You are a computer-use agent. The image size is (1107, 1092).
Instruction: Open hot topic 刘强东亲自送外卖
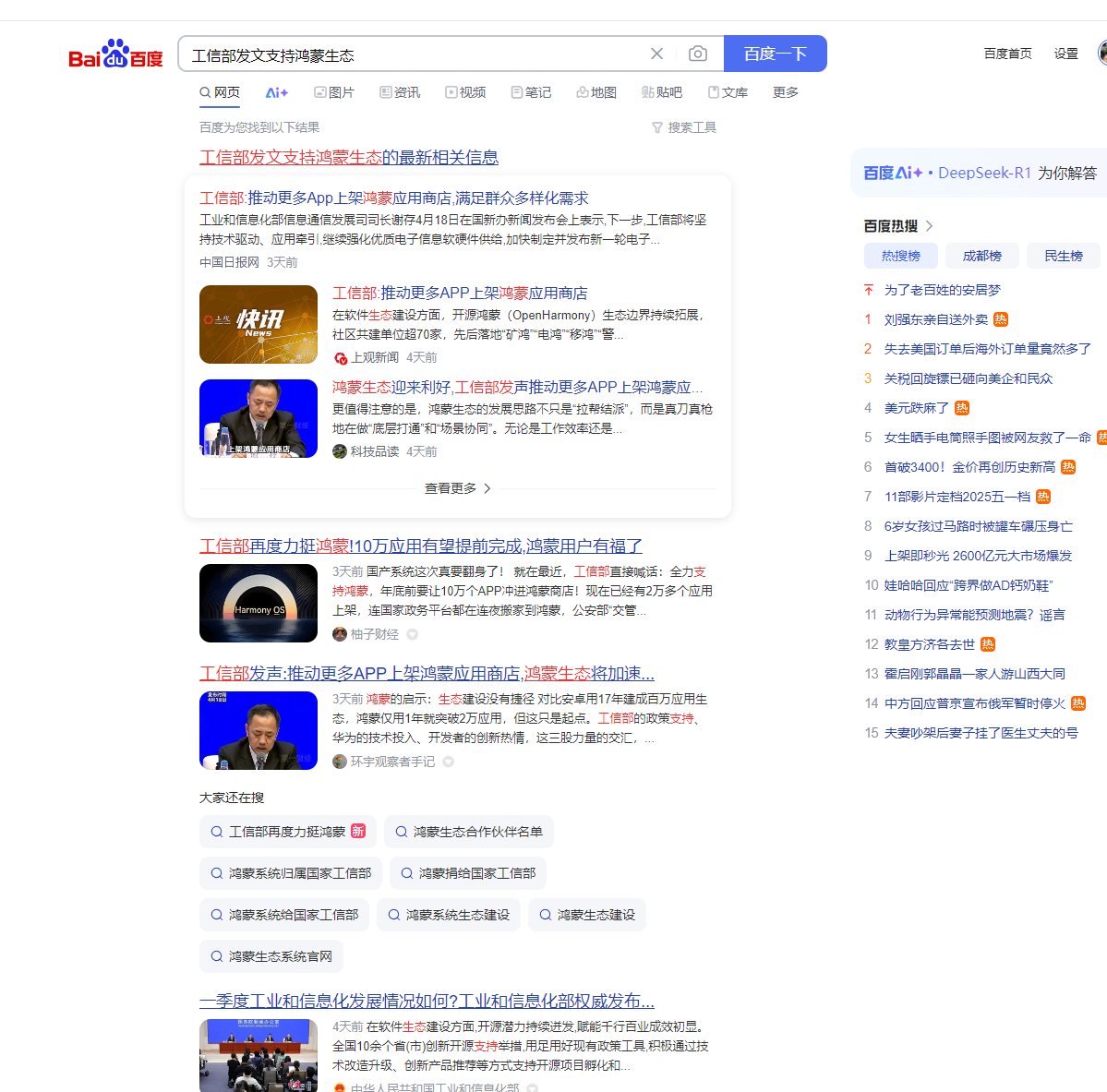[936, 319]
